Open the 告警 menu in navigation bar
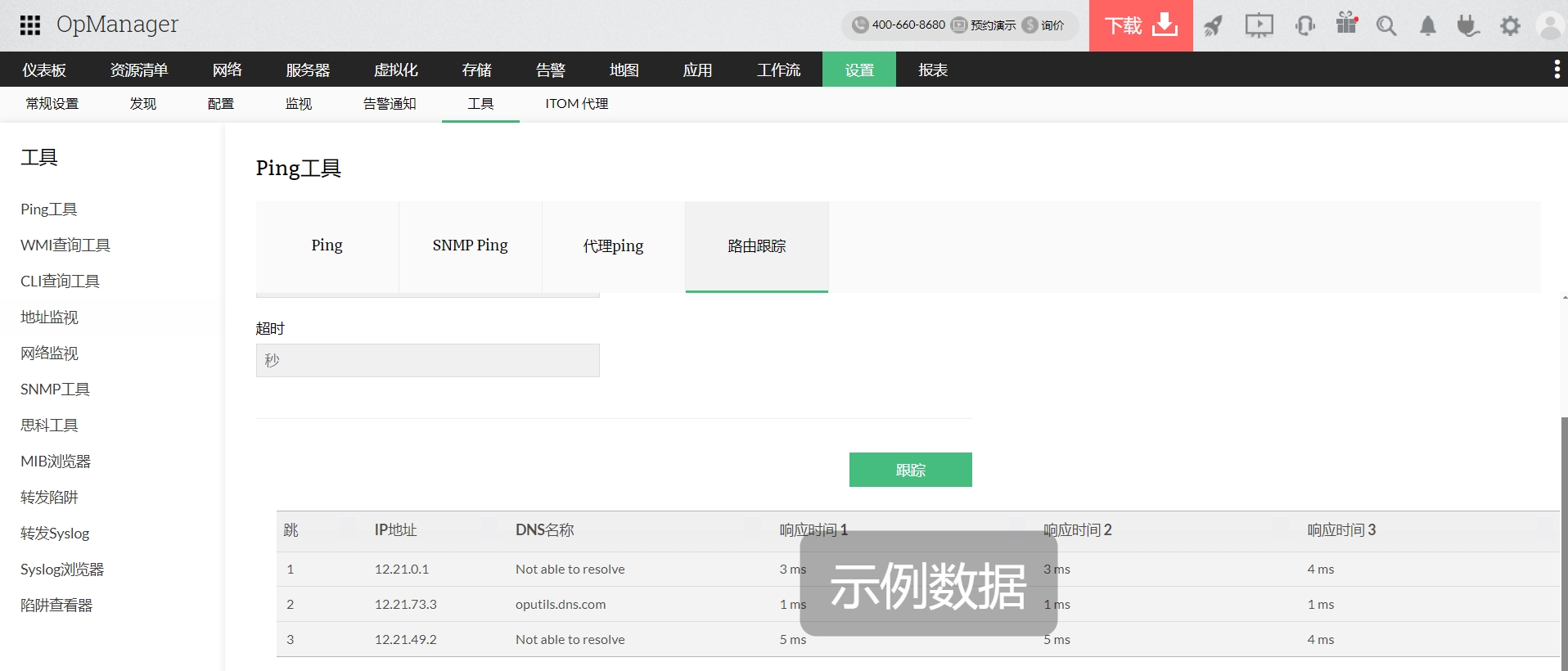 coord(550,70)
